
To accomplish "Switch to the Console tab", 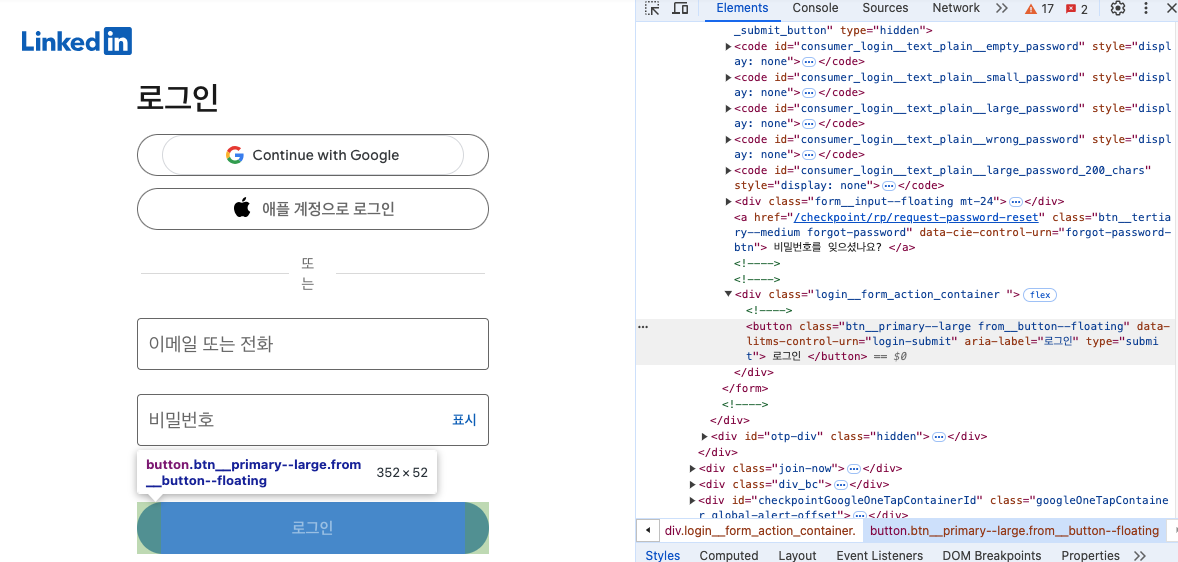I will [815, 8].
